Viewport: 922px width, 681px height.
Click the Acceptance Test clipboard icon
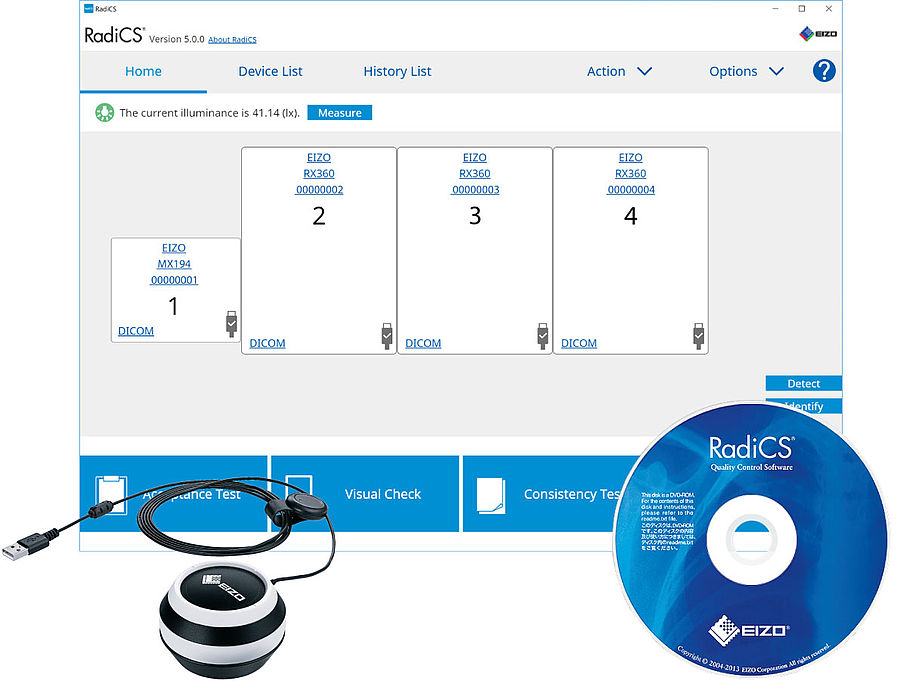[111, 495]
